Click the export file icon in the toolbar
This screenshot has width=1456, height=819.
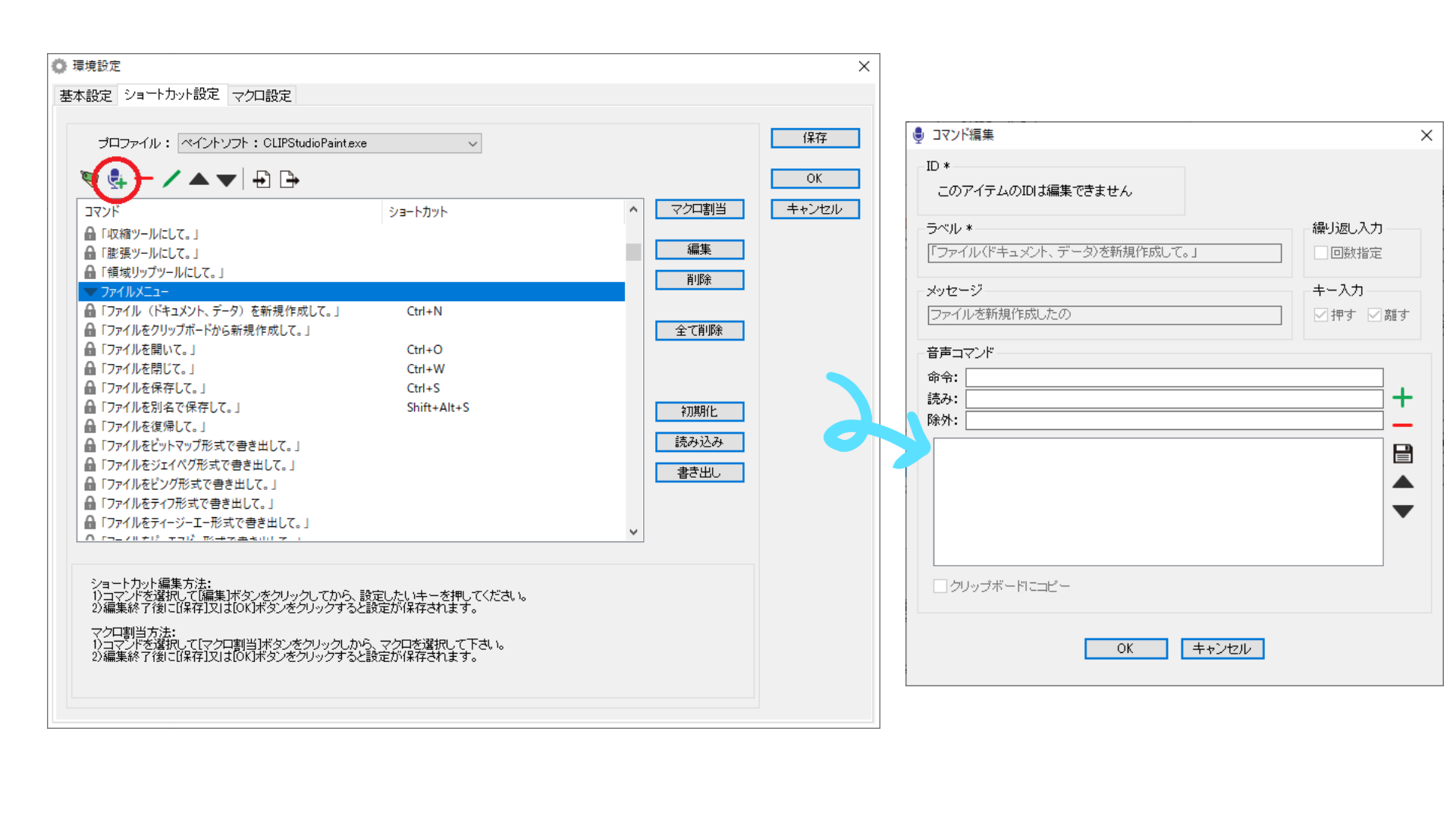[x=289, y=179]
